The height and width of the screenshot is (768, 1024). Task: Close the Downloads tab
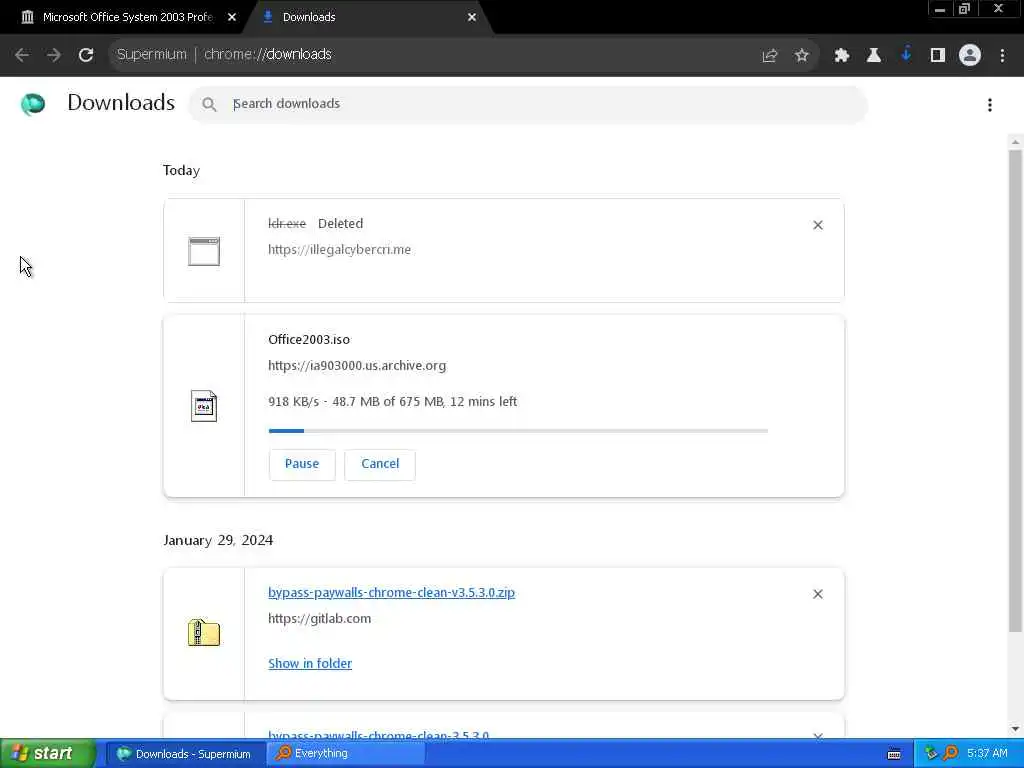[472, 18]
